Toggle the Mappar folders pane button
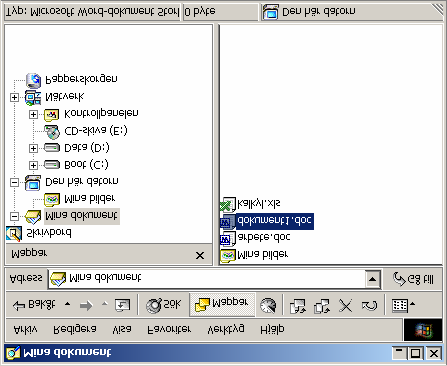The width and height of the screenshot is (447, 366). 222,304
